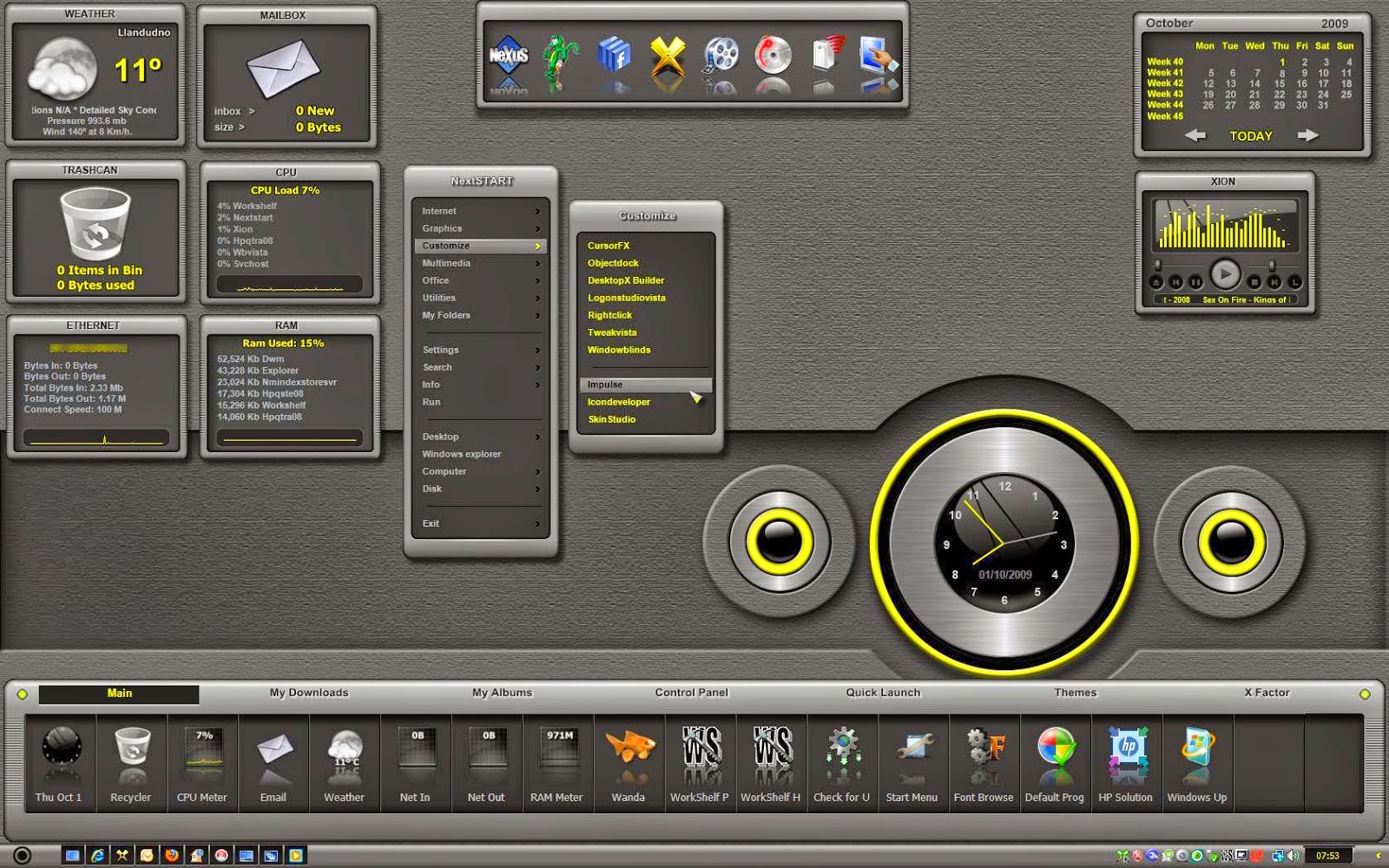Open the film reel movie icon

[721, 56]
